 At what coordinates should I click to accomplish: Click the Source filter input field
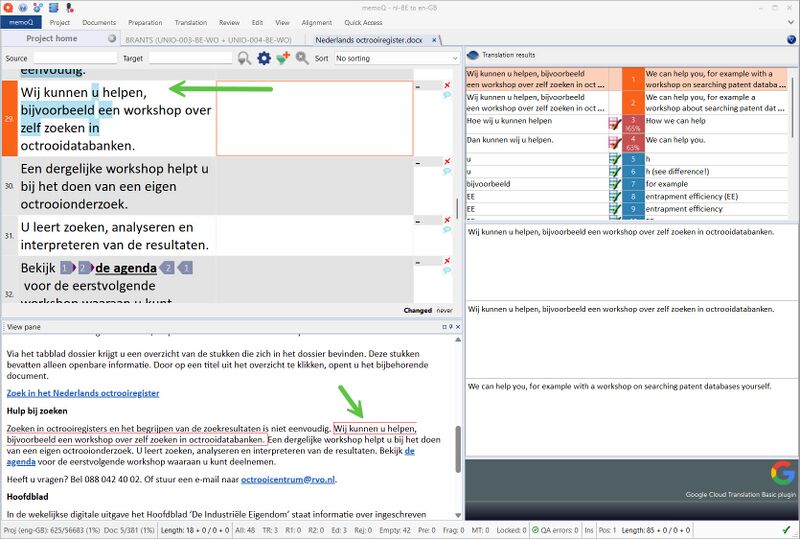pos(75,58)
